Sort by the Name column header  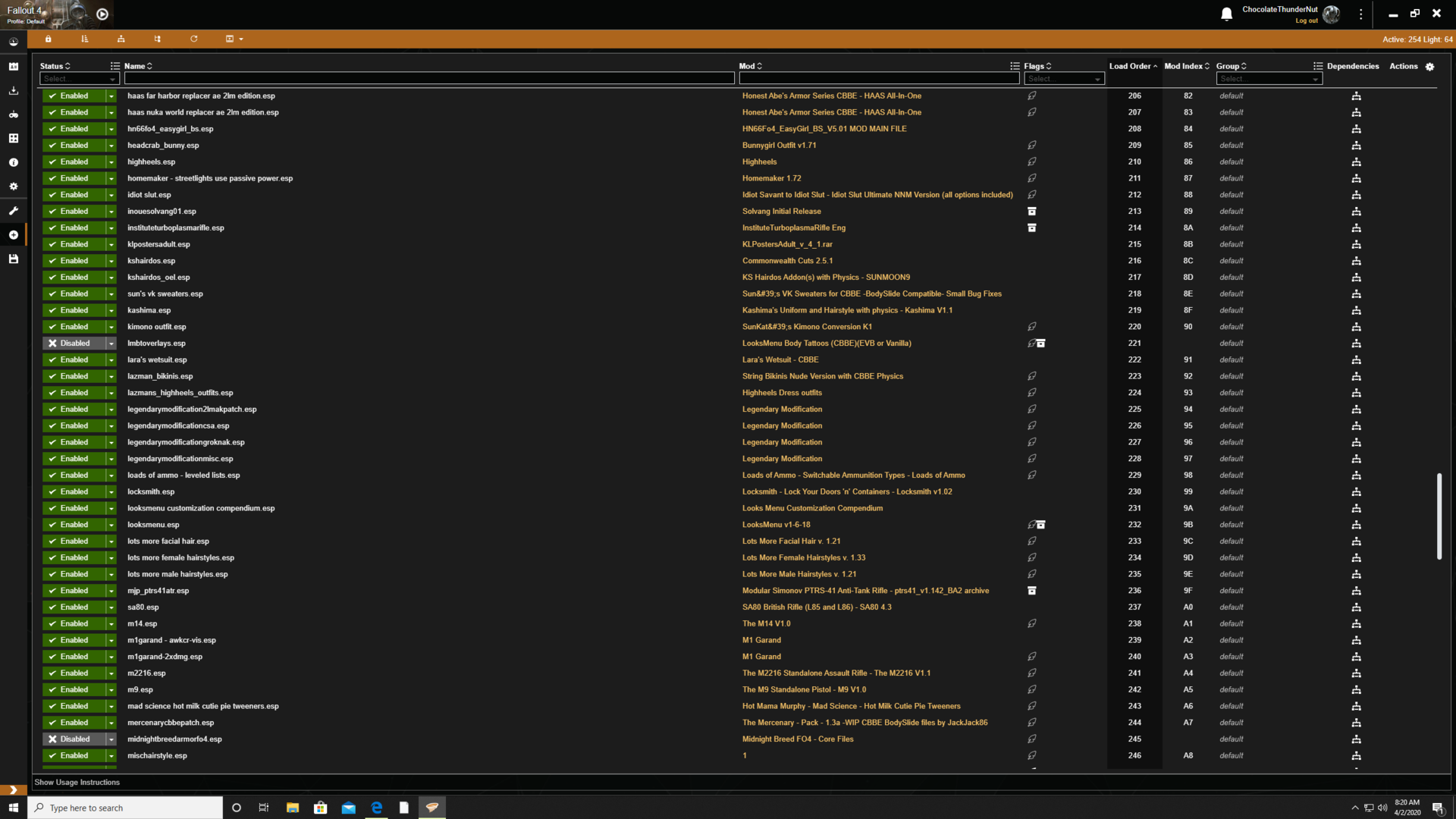click(x=138, y=66)
